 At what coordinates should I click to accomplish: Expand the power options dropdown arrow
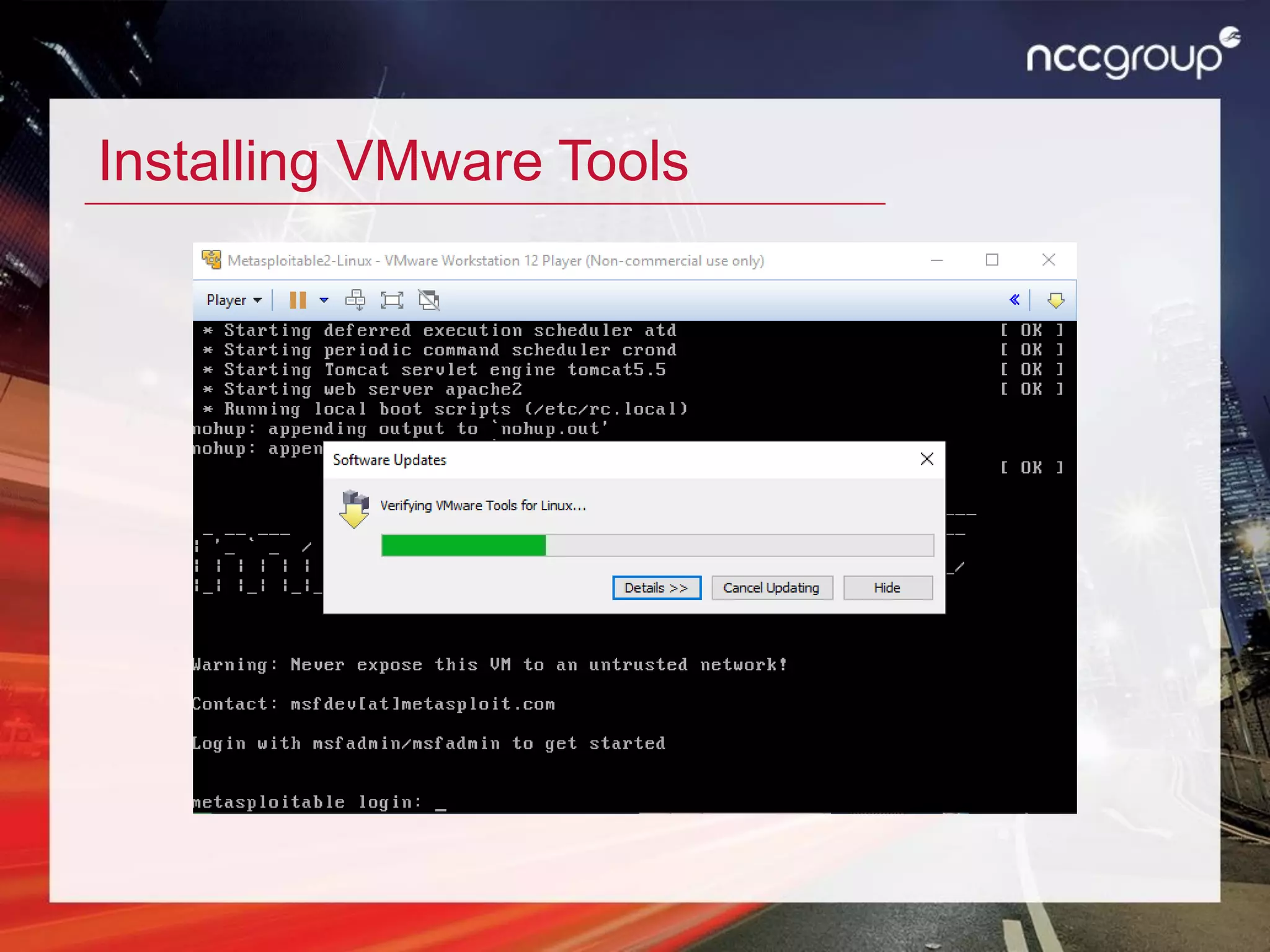coord(324,301)
